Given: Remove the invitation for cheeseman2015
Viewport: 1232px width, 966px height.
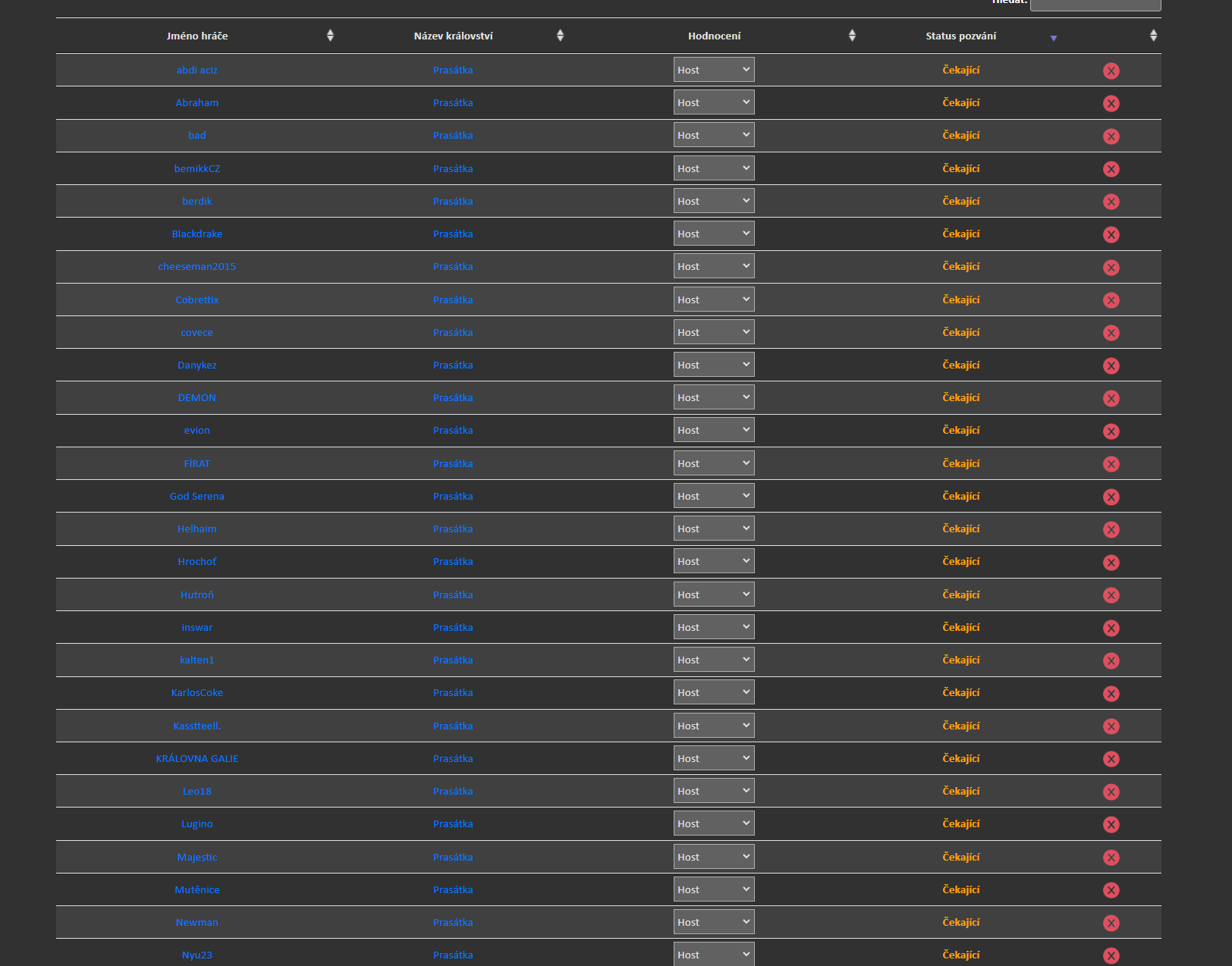Looking at the screenshot, I should click(1111, 267).
